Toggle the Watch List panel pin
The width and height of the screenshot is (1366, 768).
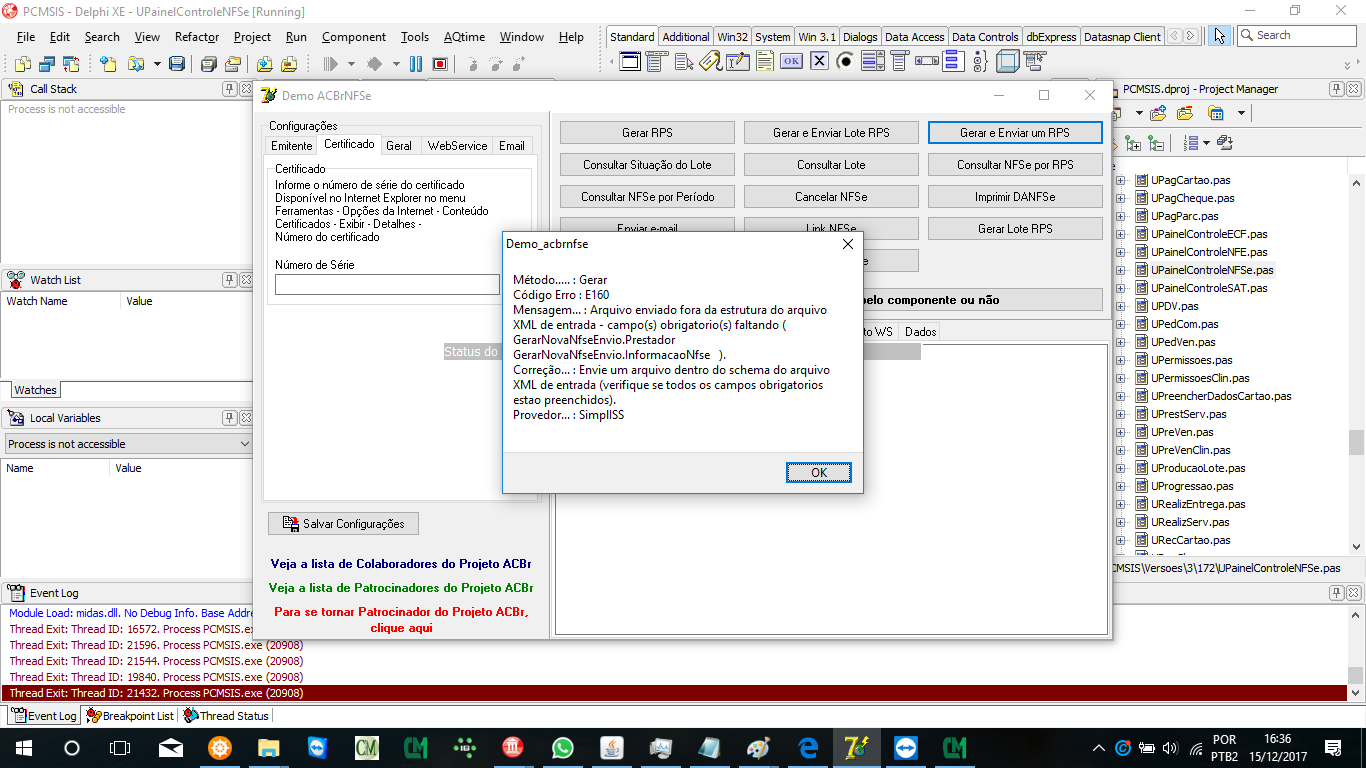click(230, 280)
